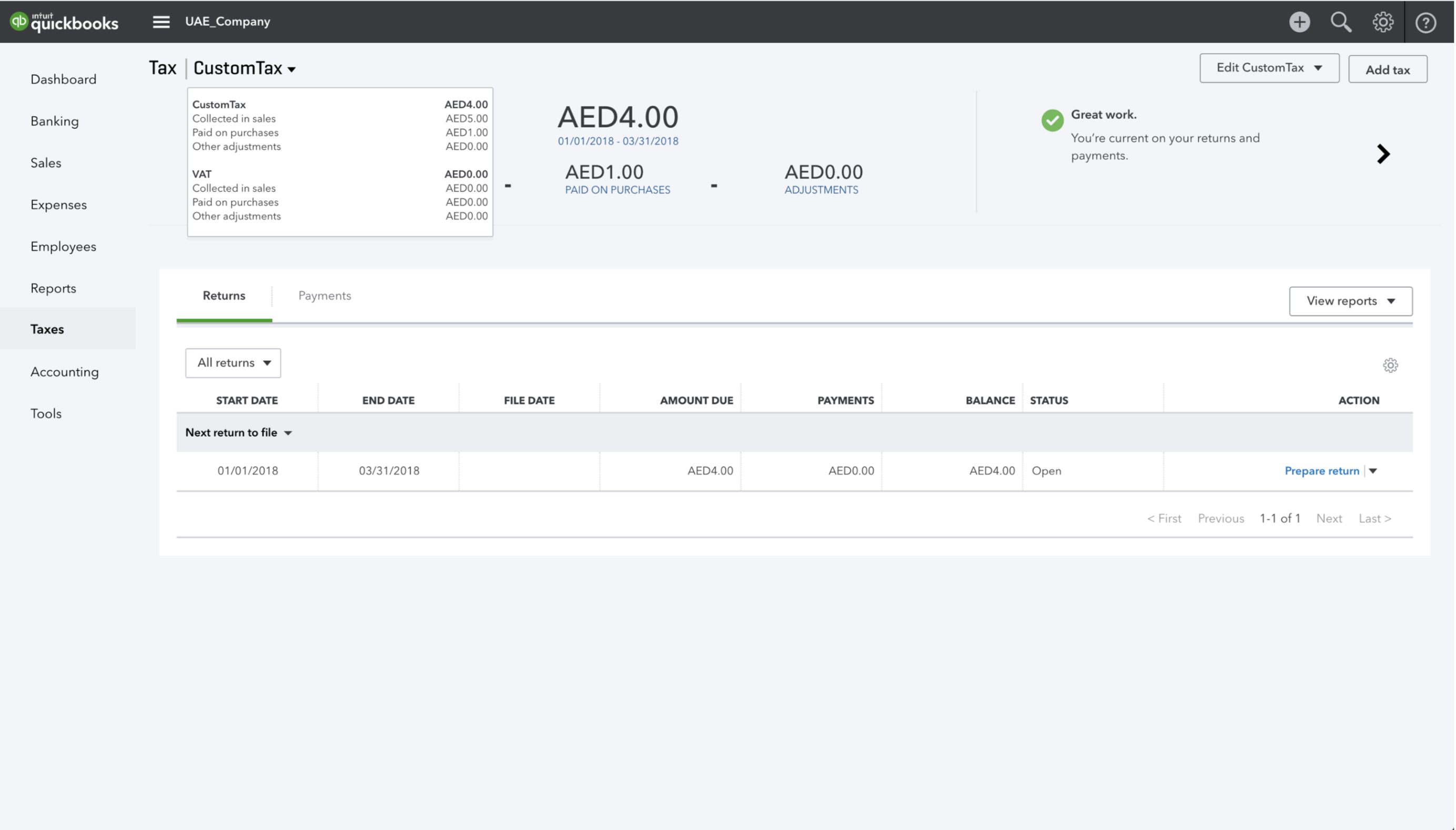Click Prepare return link
Screen dimensions: 1456x830
pos(1320,470)
